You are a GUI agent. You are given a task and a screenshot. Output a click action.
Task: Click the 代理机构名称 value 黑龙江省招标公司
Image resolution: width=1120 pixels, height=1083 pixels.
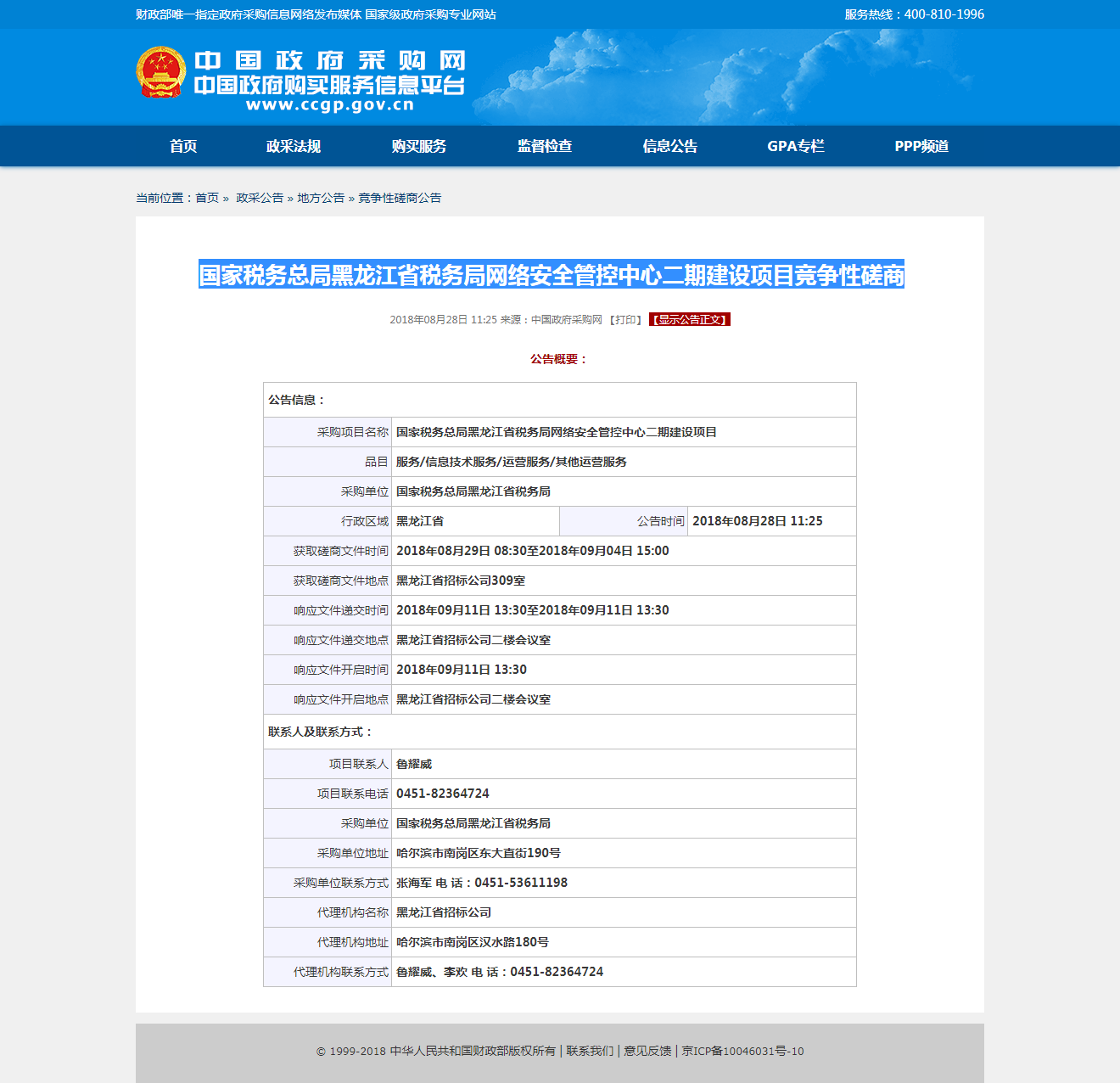tap(444, 912)
